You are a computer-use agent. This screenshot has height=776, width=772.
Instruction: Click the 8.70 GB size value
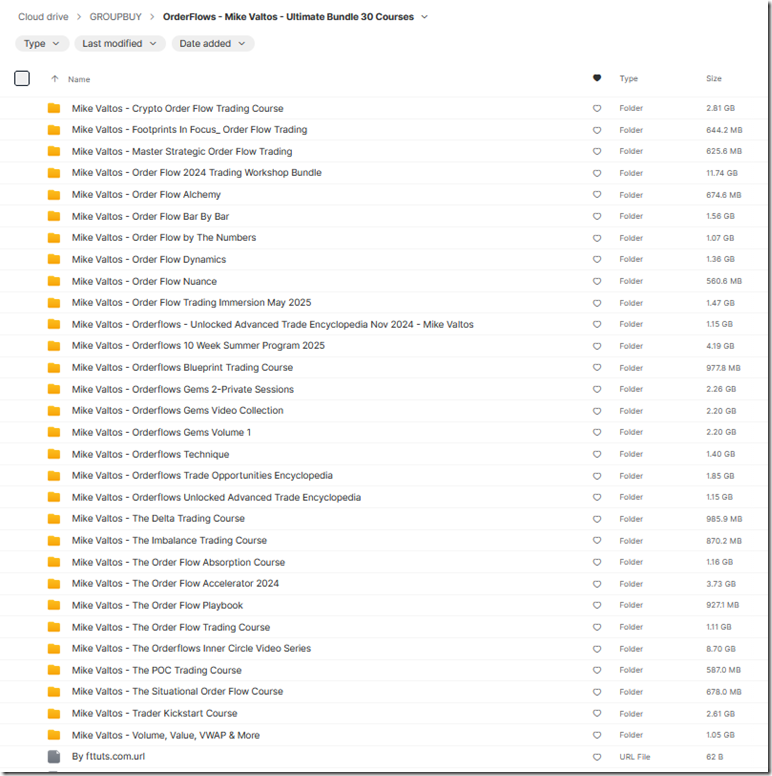(x=721, y=649)
